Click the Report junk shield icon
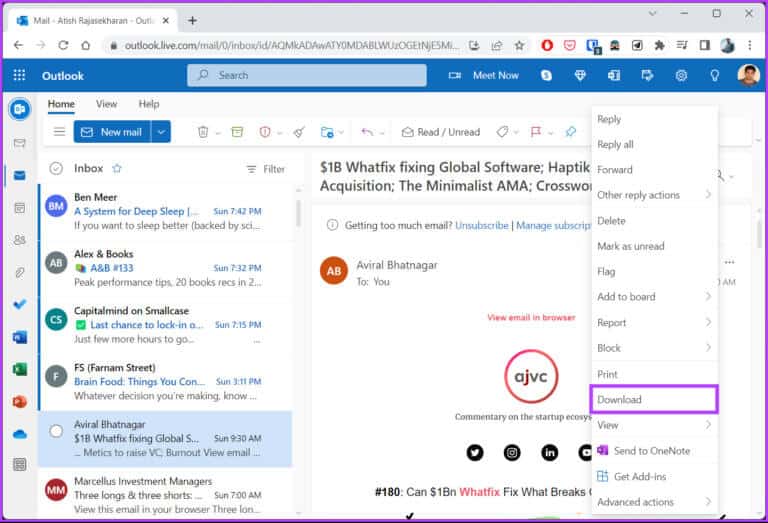 click(x=265, y=132)
